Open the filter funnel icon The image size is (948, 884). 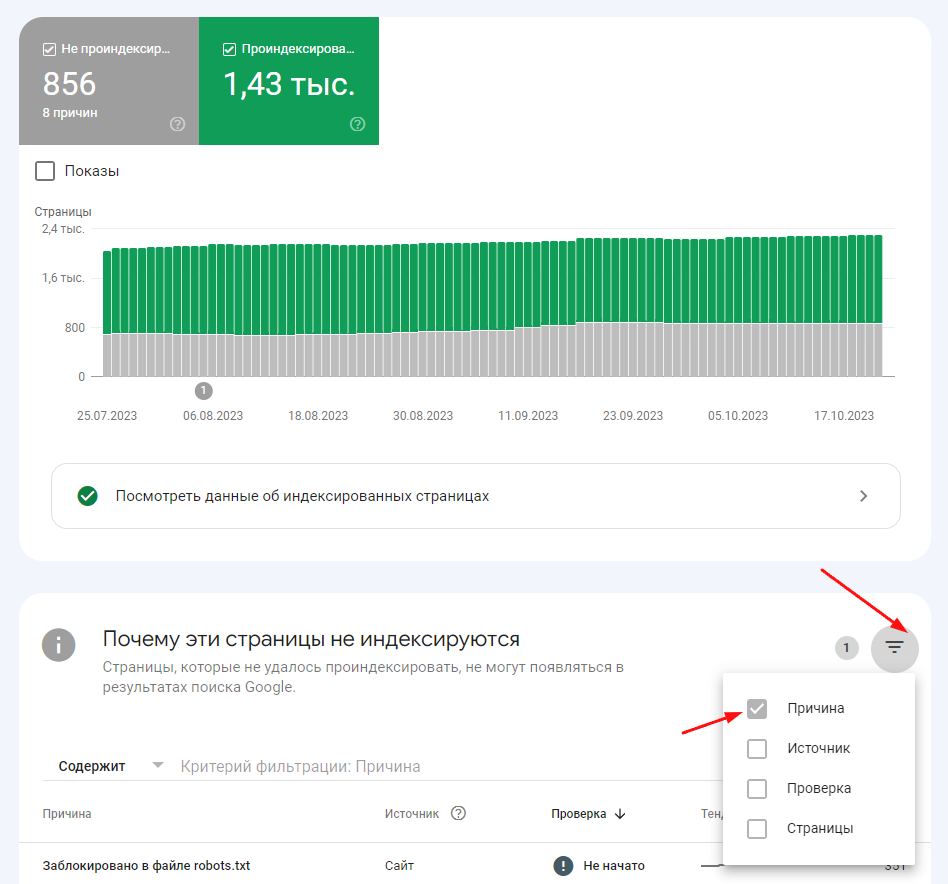click(x=894, y=648)
